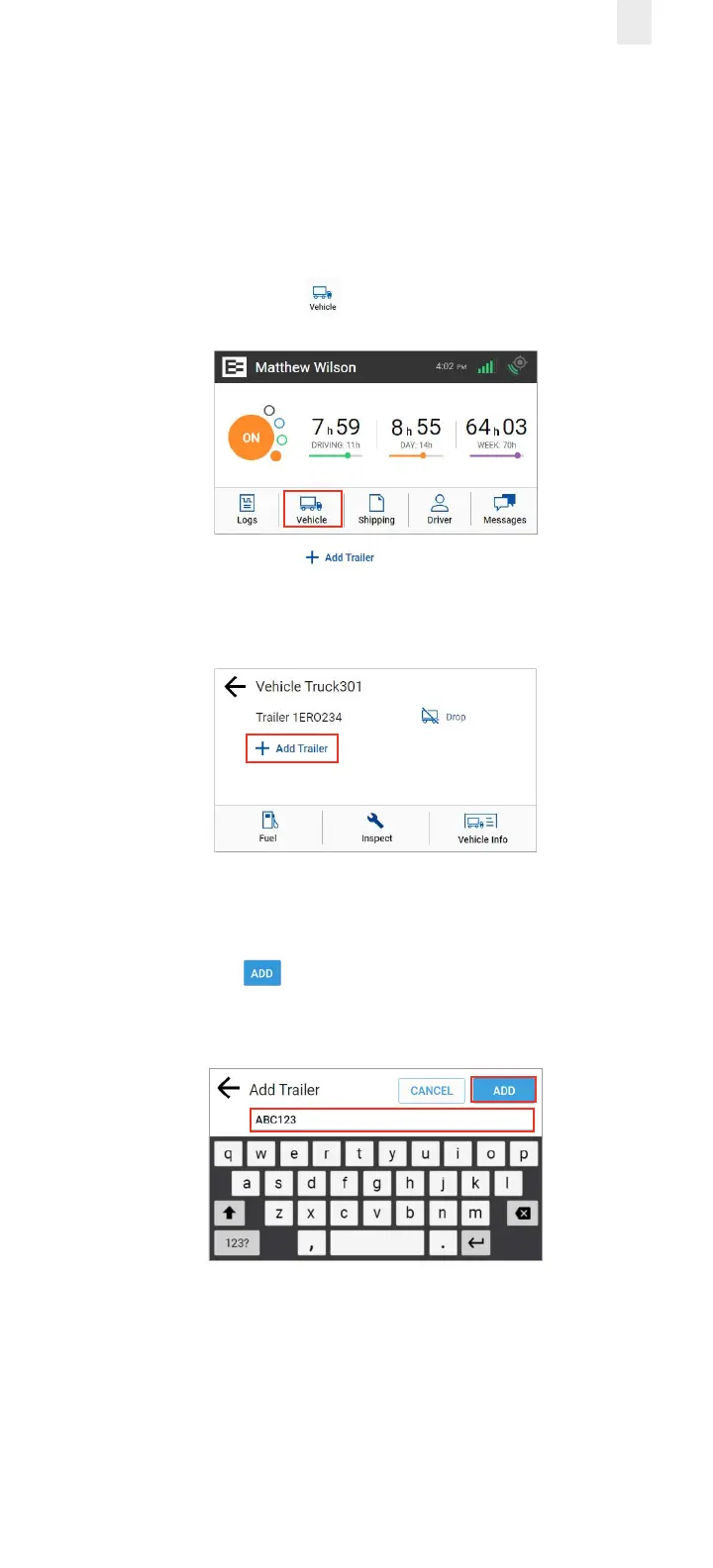Viewport: 713px width, 1568px height.
Task: Open the Shipping document icon
Action: [376, 510]
